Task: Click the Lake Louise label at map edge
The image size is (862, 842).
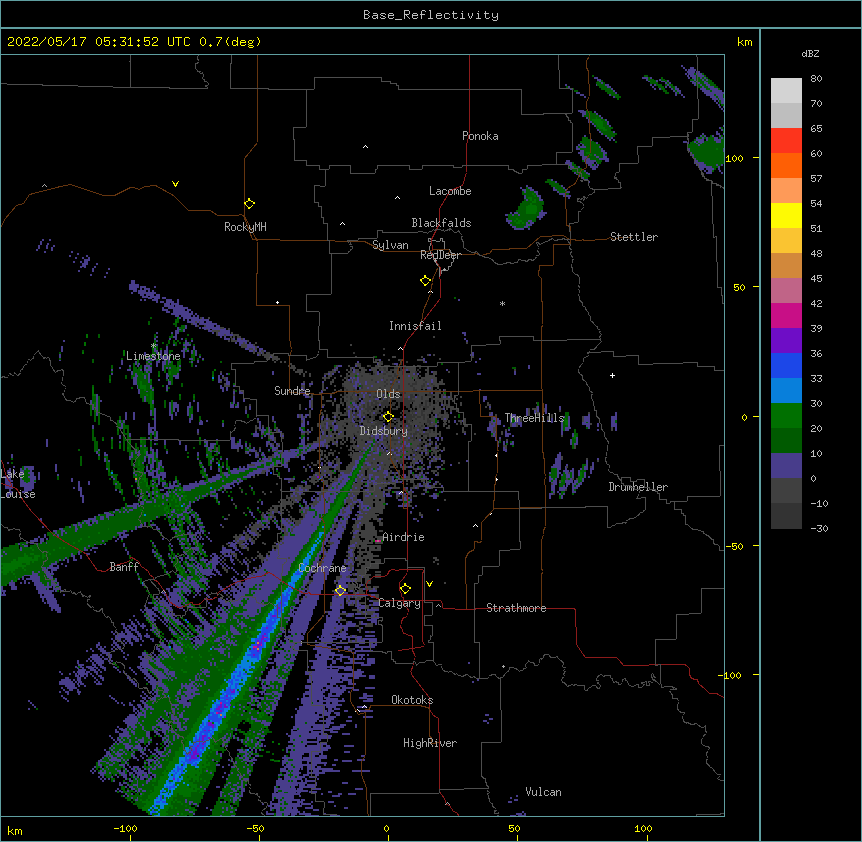Action: pos(18,484)
